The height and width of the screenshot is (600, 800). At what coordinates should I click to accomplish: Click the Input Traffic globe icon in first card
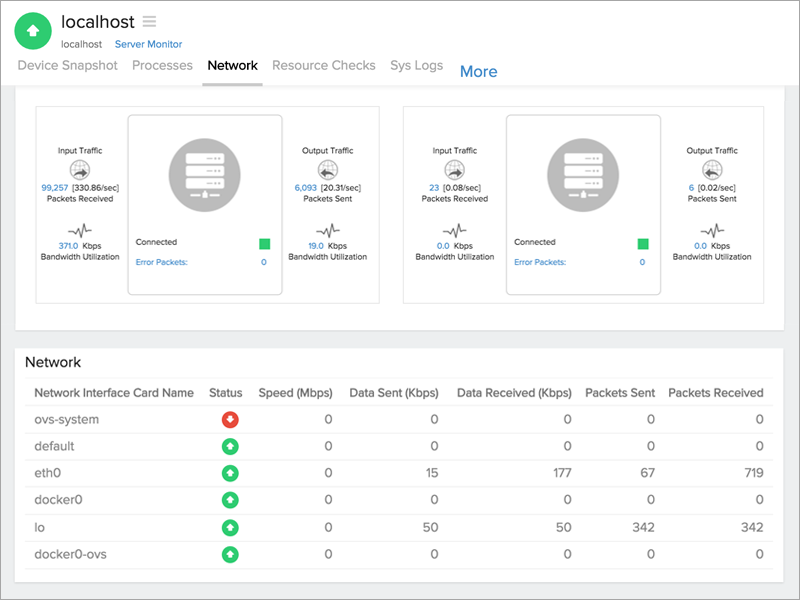[x=80, y=170]
